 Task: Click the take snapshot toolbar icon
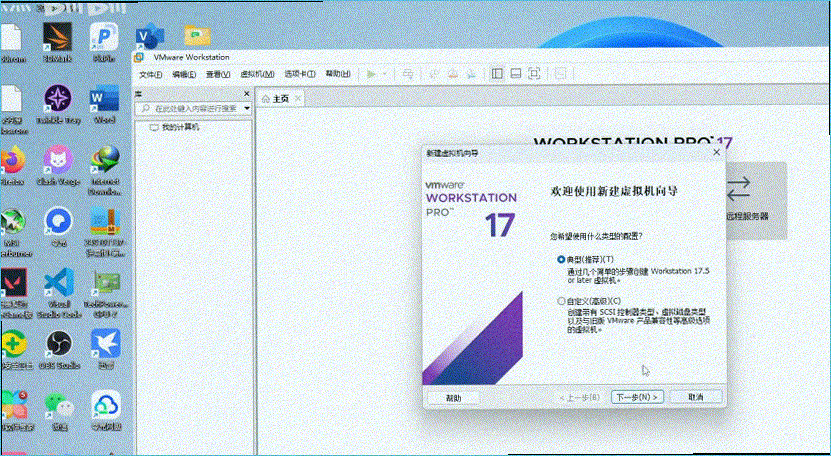pos(434,74)
